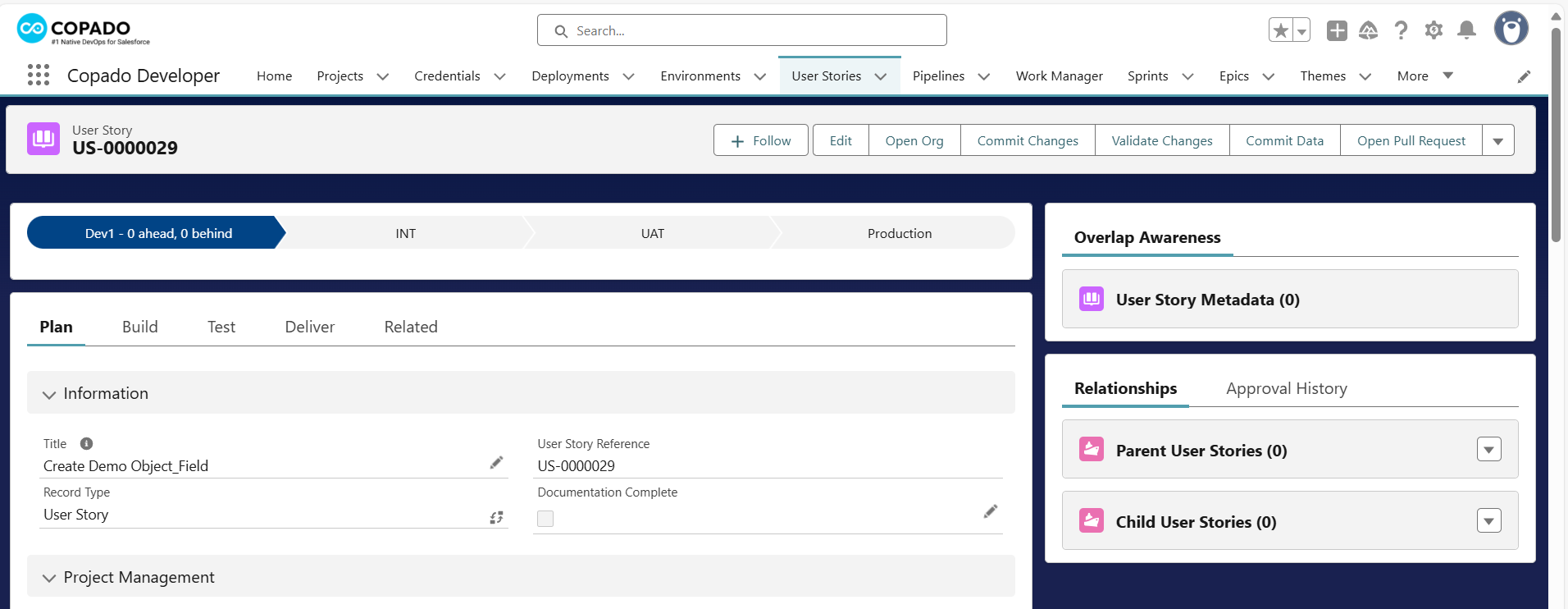
Task: Click the Copado logo
Action: [x=83, y=30]
